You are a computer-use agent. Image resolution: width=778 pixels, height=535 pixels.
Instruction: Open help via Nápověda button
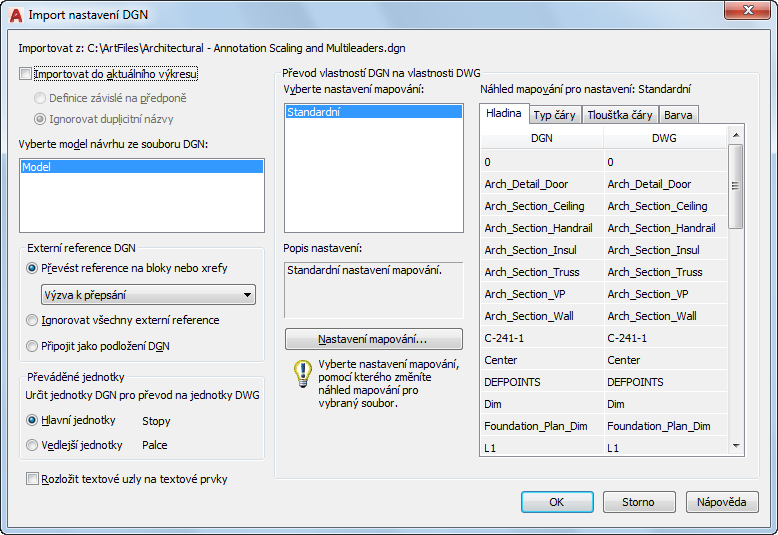722,502
